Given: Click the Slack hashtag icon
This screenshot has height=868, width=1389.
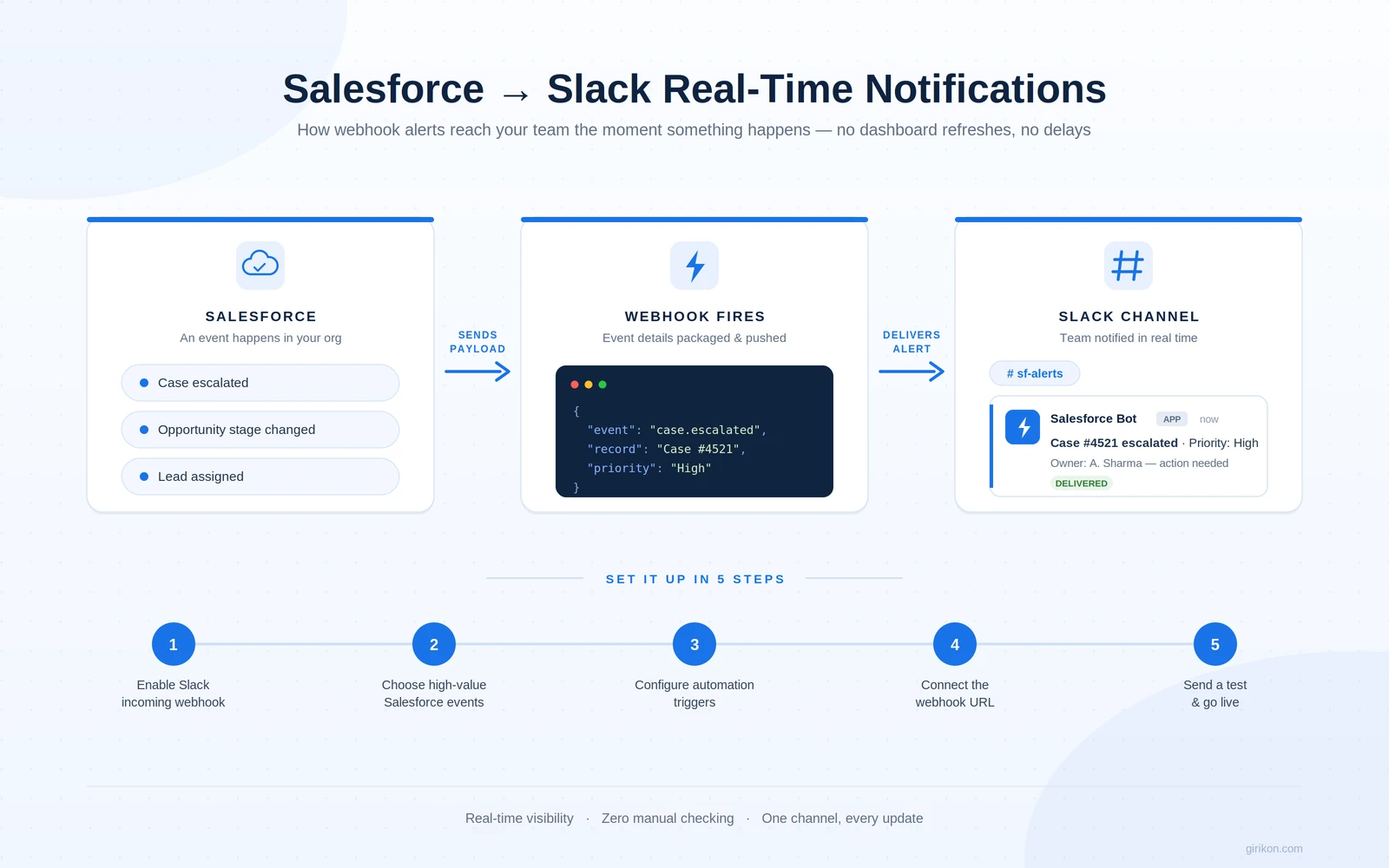Looking at the screenshot, I should click(x=1129, y=266).
